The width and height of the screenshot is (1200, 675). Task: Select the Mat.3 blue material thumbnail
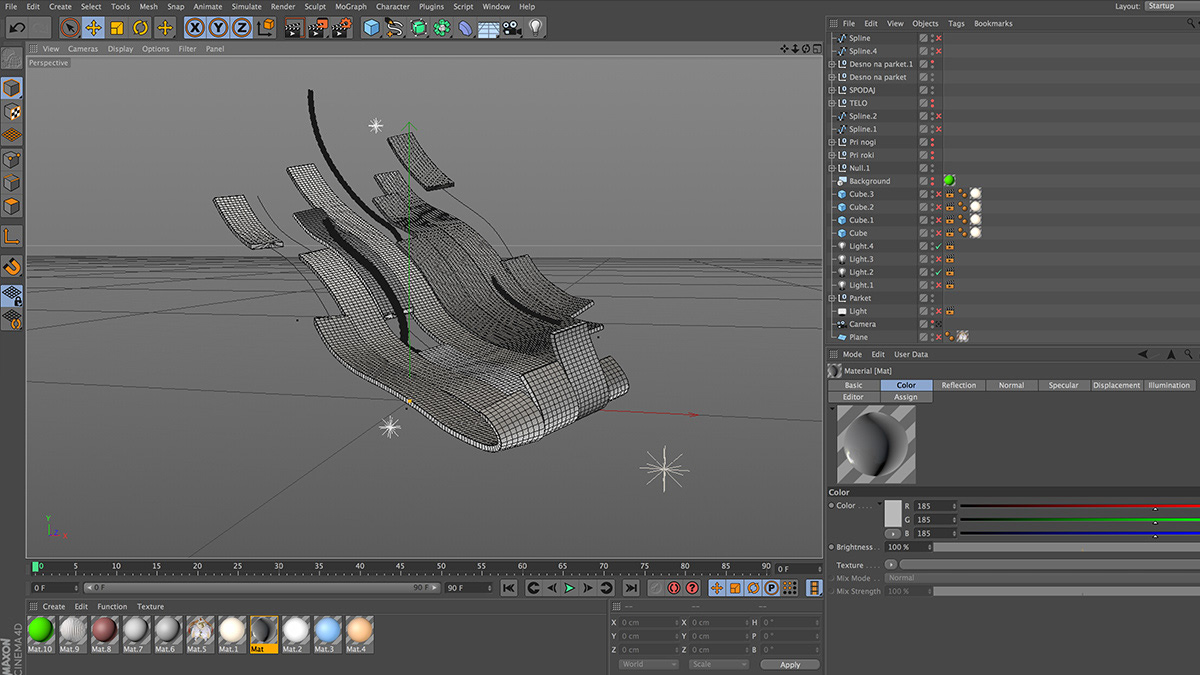327,631
